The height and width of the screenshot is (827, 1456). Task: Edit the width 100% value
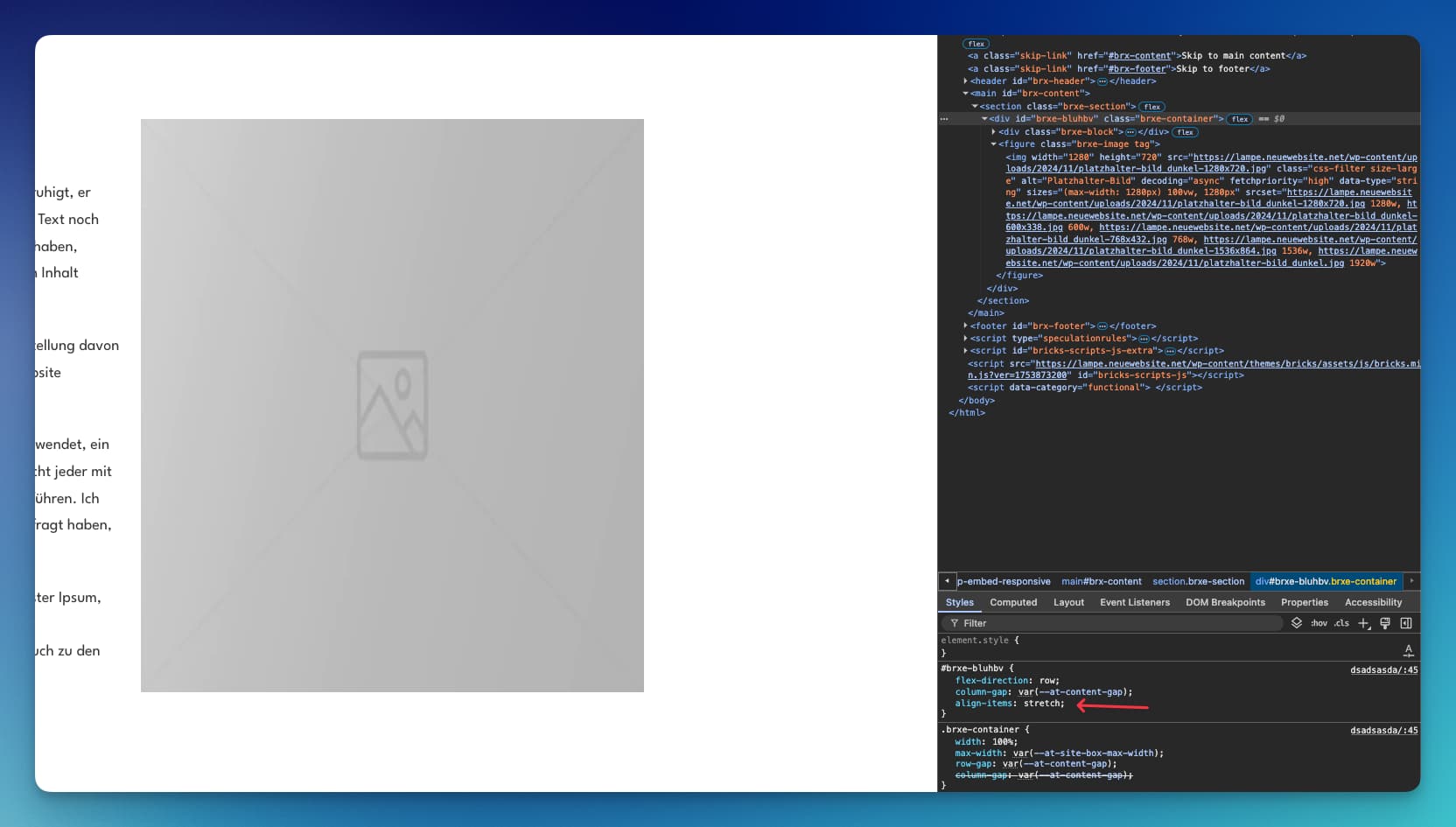click(1002, 742)
